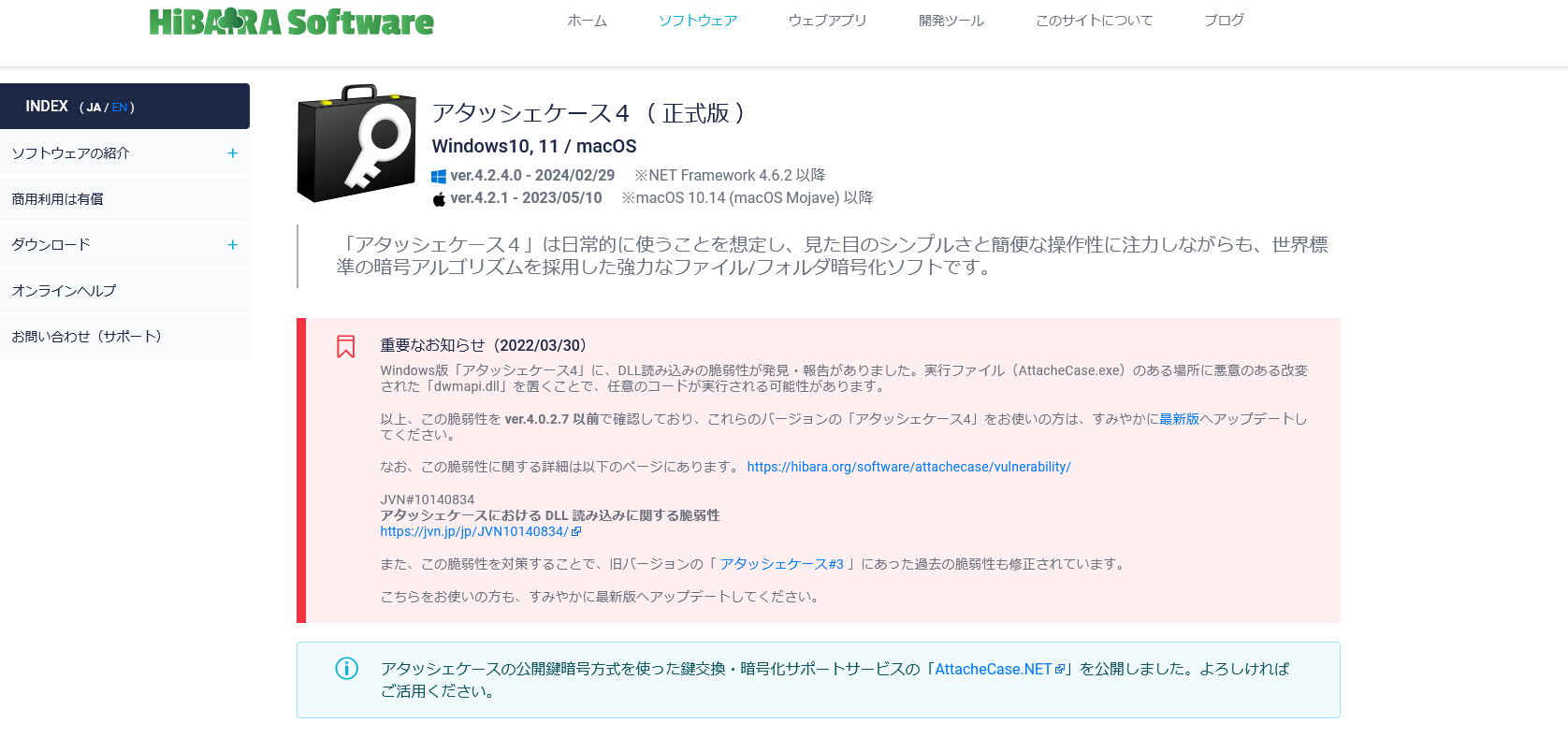Click the ver.4.2.1 - 2023/05/10 text
1568x738 pixels.
[x=526, y=198]
